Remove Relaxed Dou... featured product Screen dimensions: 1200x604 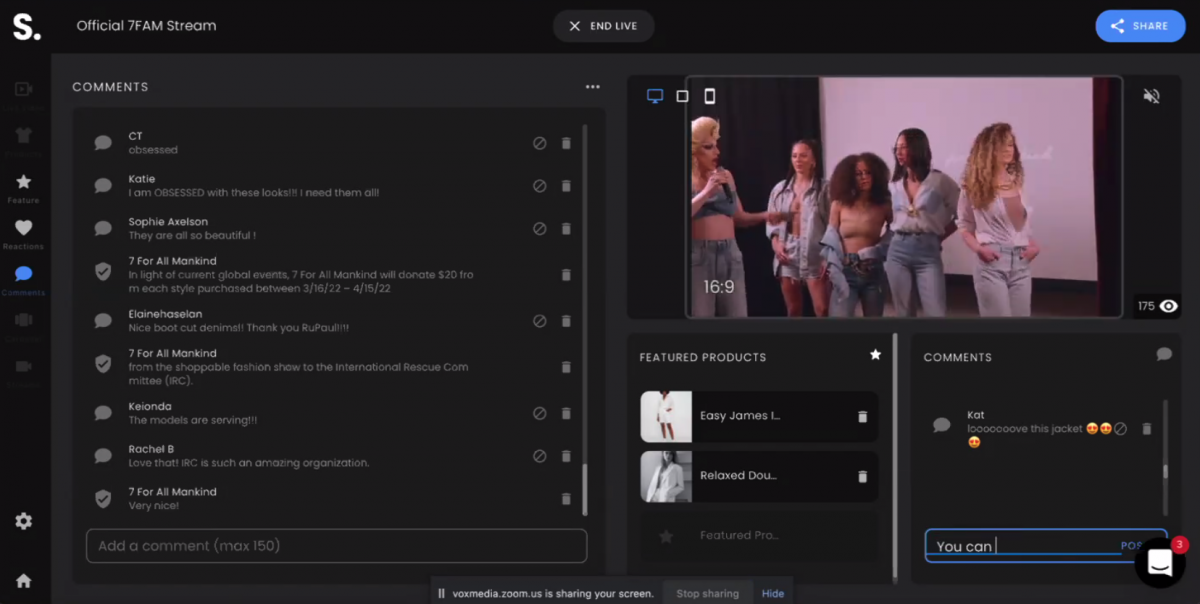pos(863,477)
